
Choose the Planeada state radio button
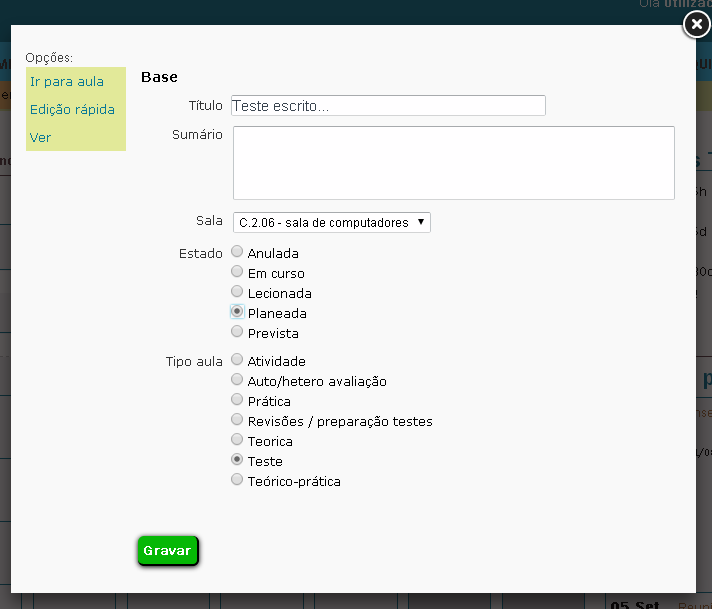(x=237, y=312)
